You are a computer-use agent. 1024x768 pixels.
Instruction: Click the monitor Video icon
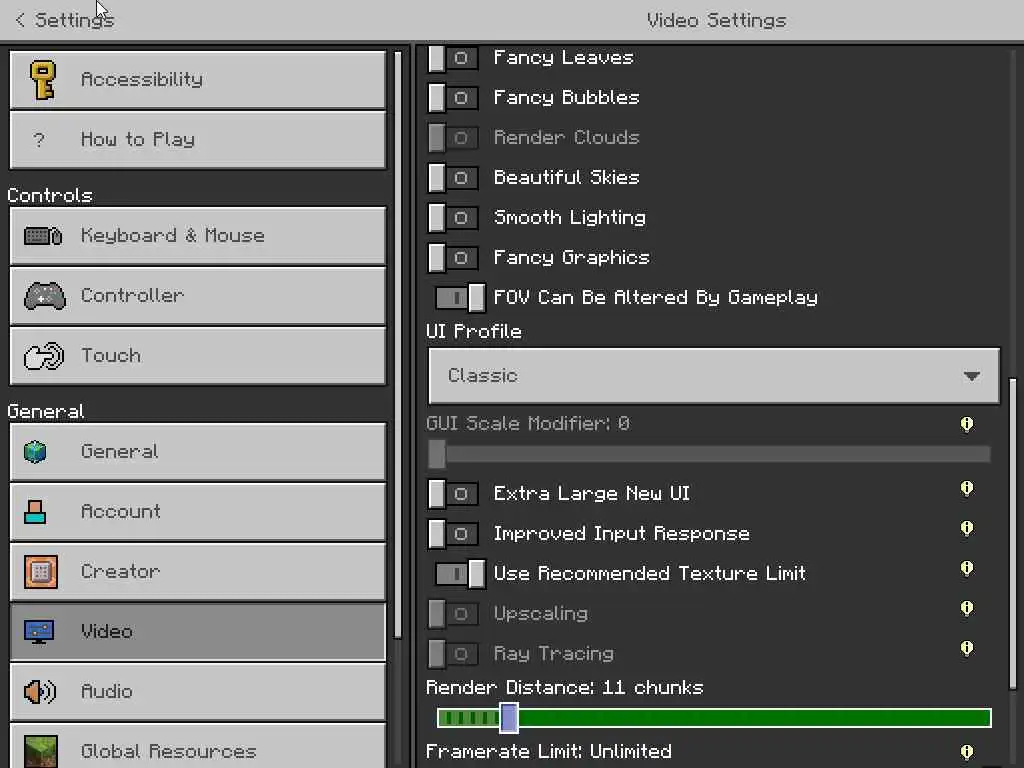pyautogui.click(x=39, y=632)
